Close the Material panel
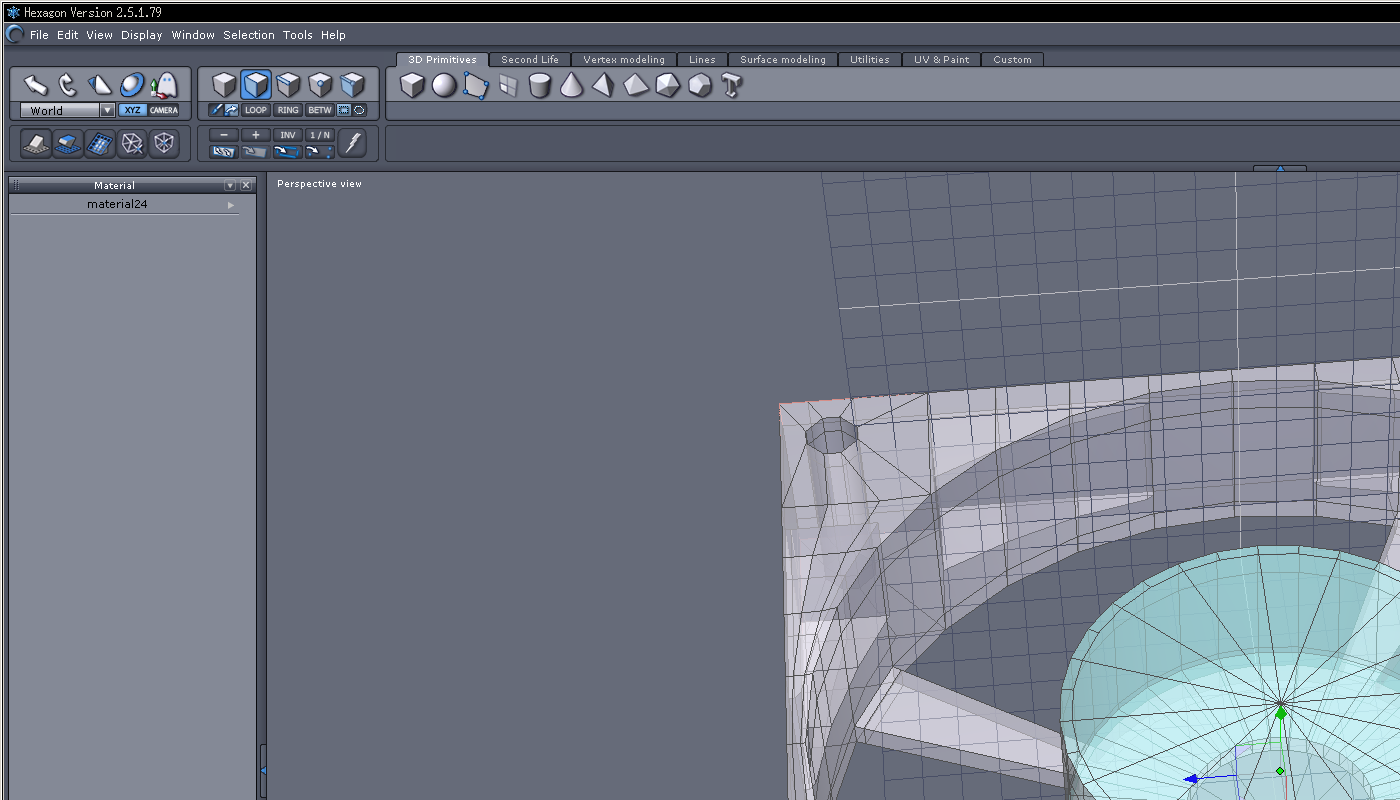 (x=246, y=185)
